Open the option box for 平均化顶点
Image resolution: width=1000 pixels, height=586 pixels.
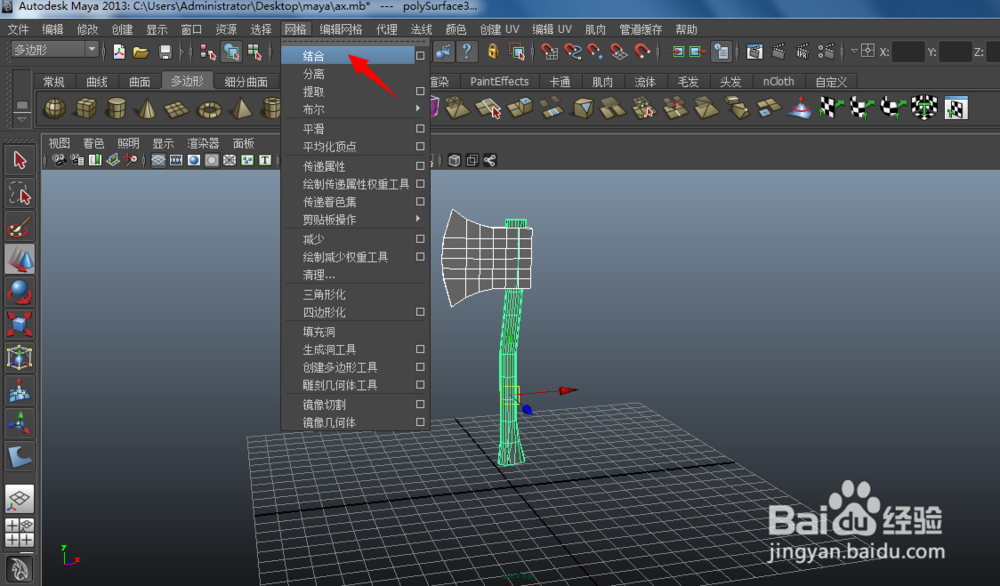click(x=420, y=146)
